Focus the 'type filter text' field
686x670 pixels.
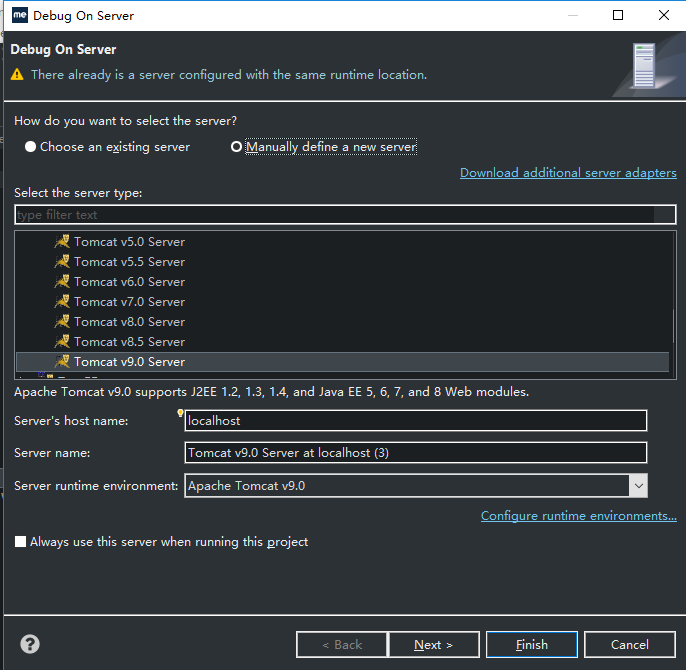pyautogui.click(x=345, y=215)
